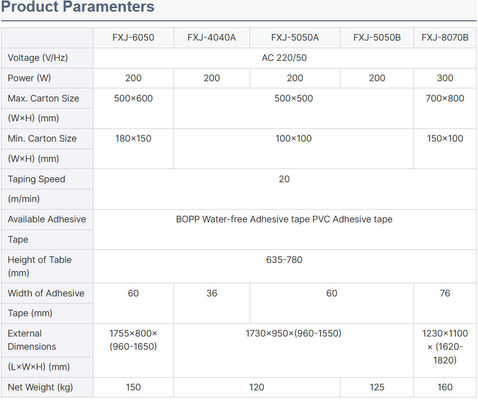Click the 700×800 max carton cell

point(445,109)
